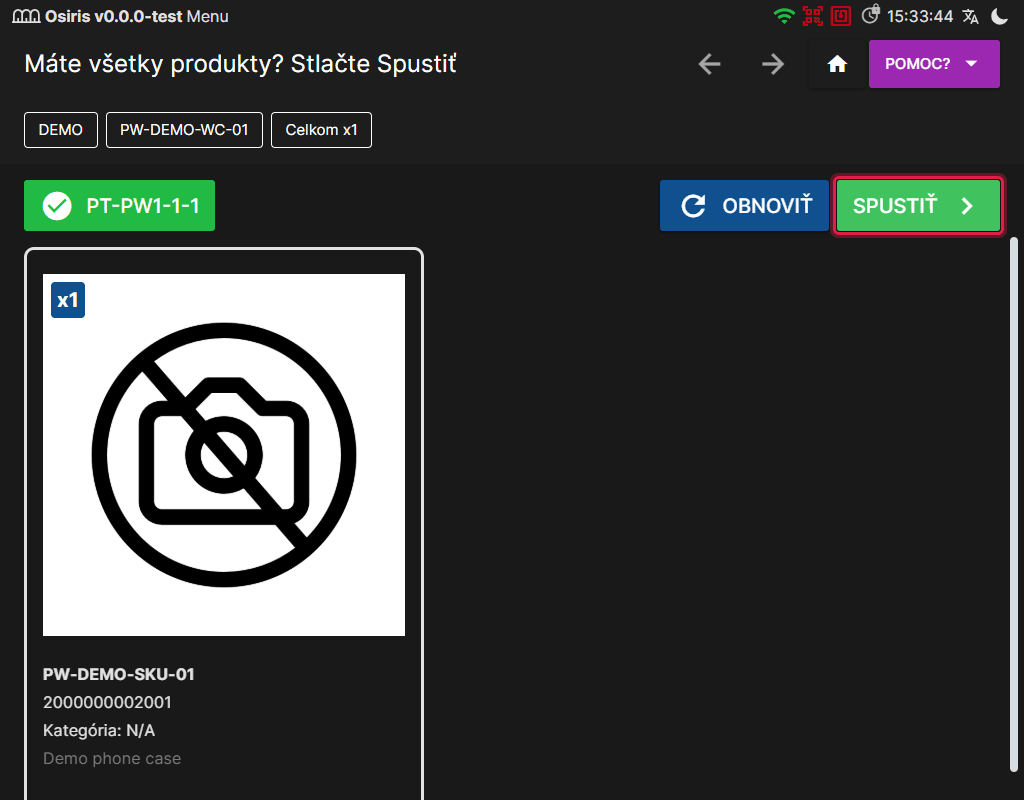Click the red square device status icon

click(840, 16)
